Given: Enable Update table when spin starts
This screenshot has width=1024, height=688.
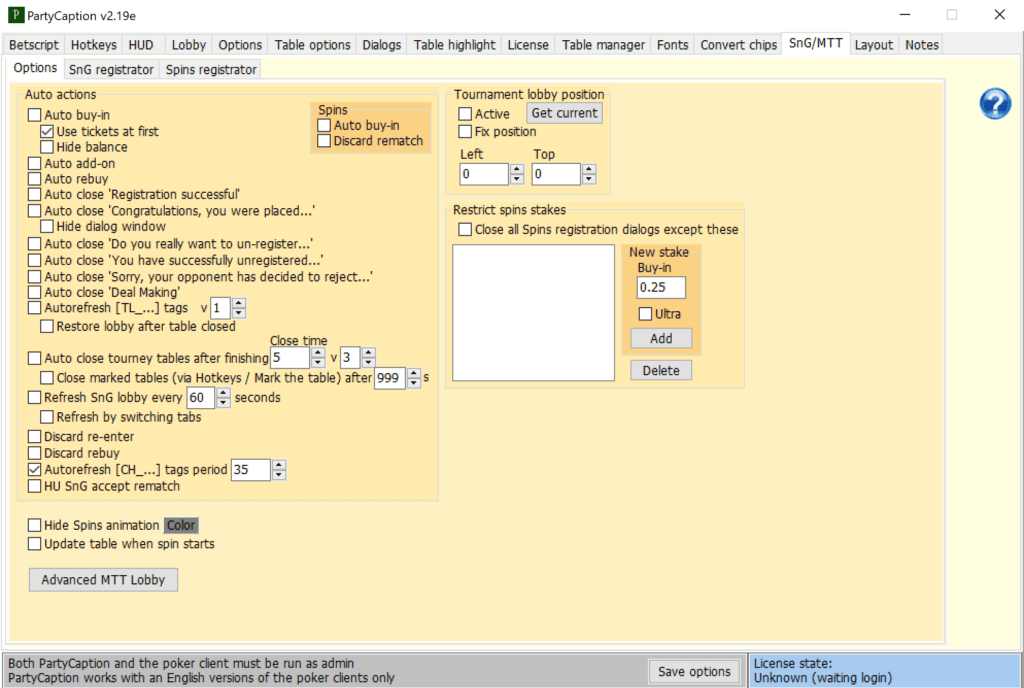Looking at the screenshot, I should tap(35, 544).
